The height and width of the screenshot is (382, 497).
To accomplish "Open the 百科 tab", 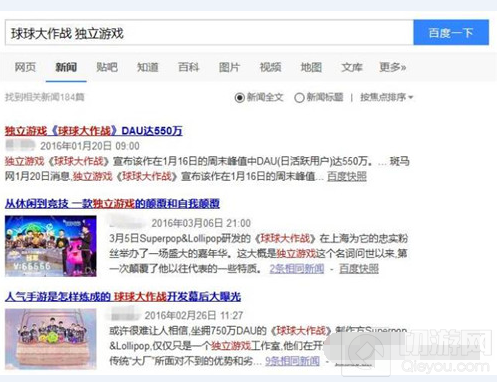I will 189,67.
